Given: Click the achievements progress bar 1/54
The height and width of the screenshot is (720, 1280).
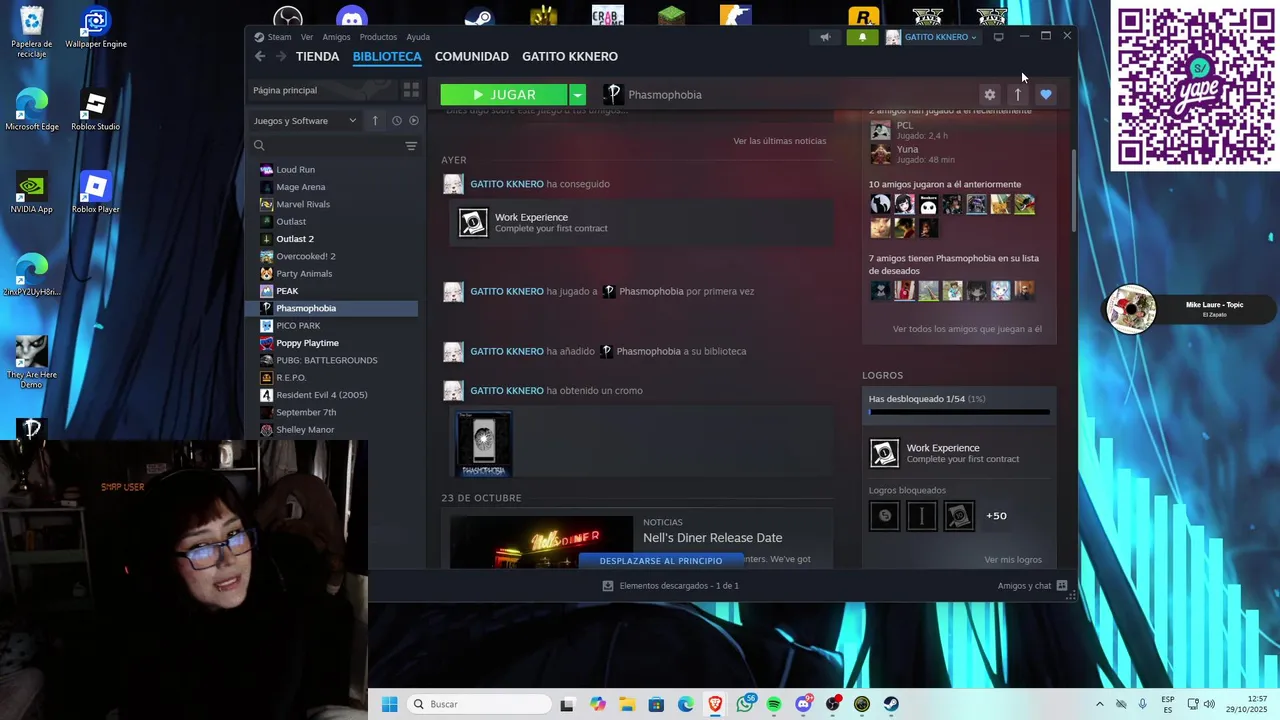Looking at the screenshot, I should pyautogui.click(x=959, y=411).
